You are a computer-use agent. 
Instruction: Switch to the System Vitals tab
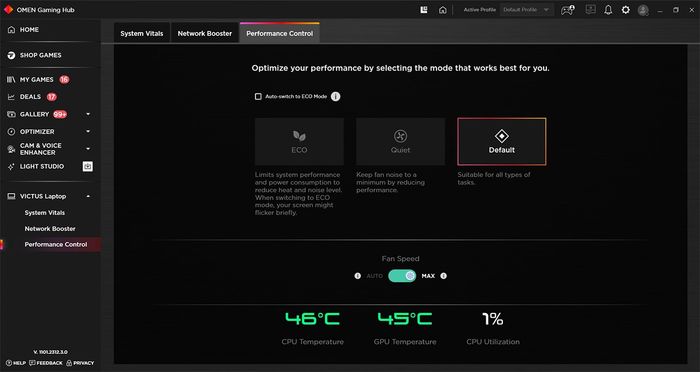point(142,33)
